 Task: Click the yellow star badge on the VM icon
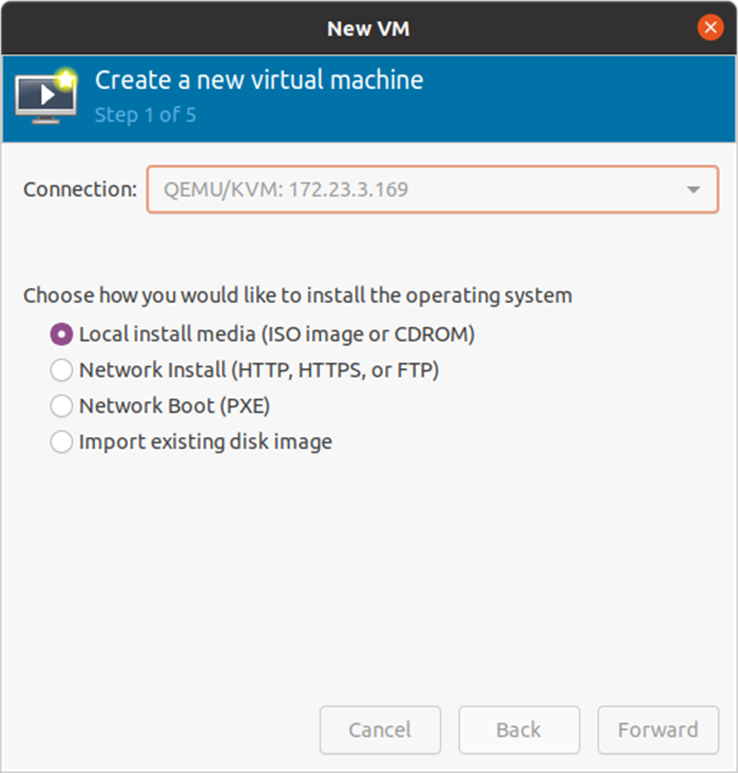pos(66,78)
